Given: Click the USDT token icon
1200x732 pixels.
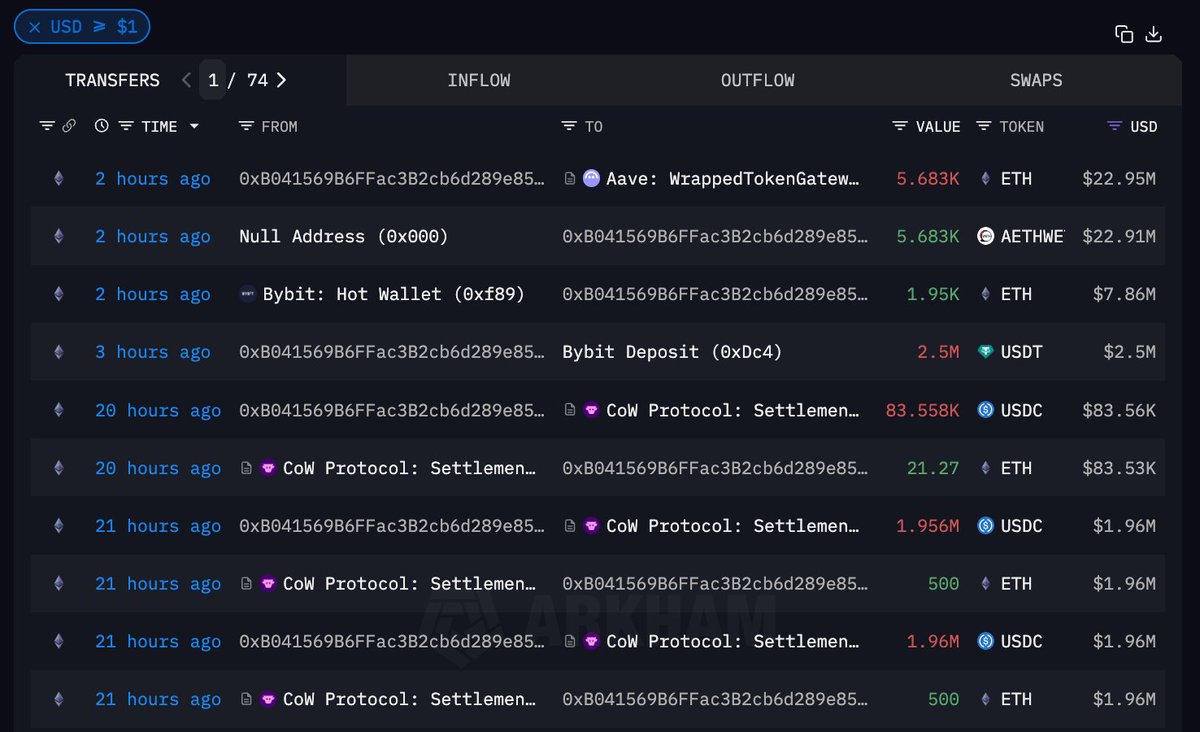Looking at the screenshot, I should tap(985, 352).
